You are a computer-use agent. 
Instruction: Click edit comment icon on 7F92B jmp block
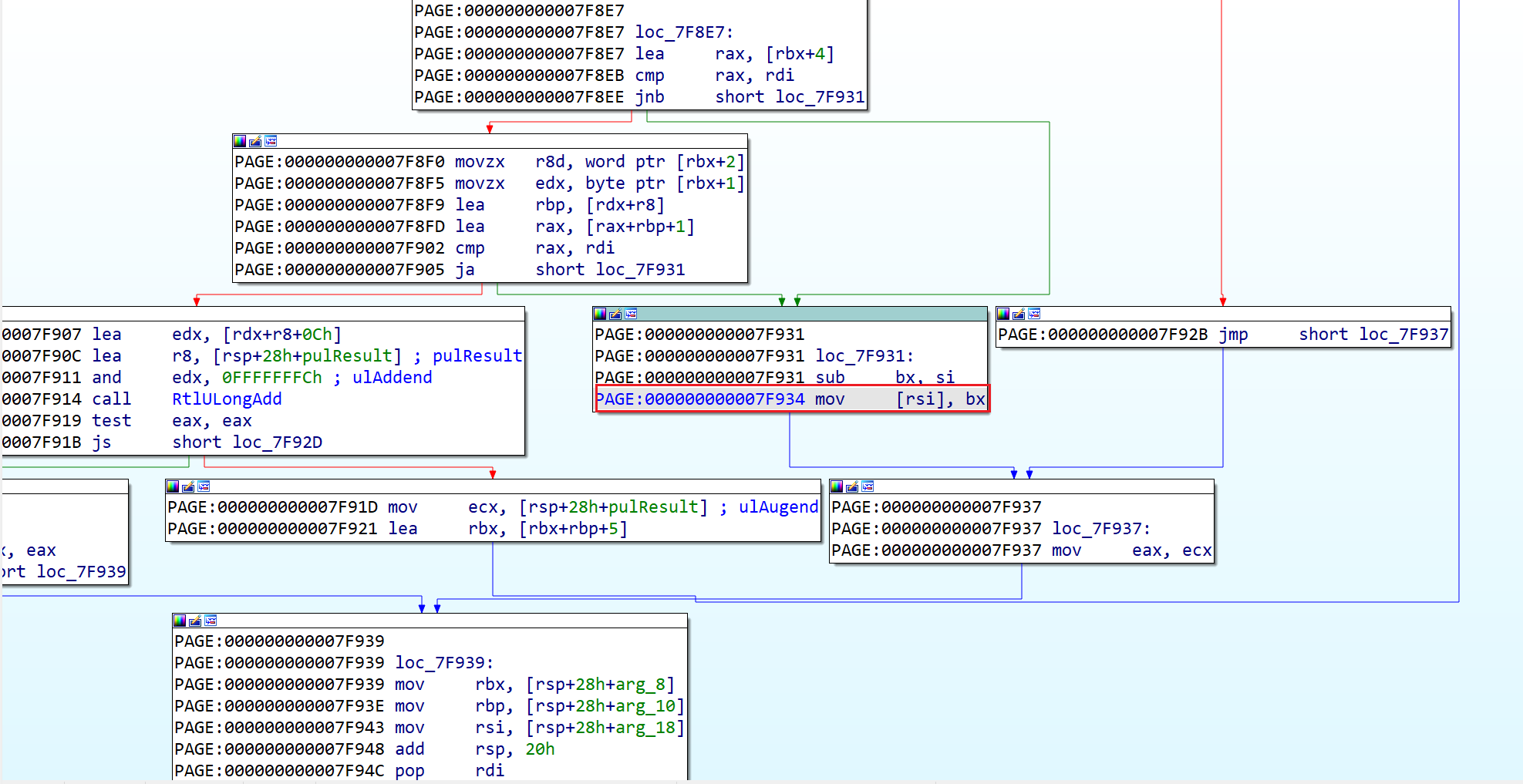coord(1019,314)
